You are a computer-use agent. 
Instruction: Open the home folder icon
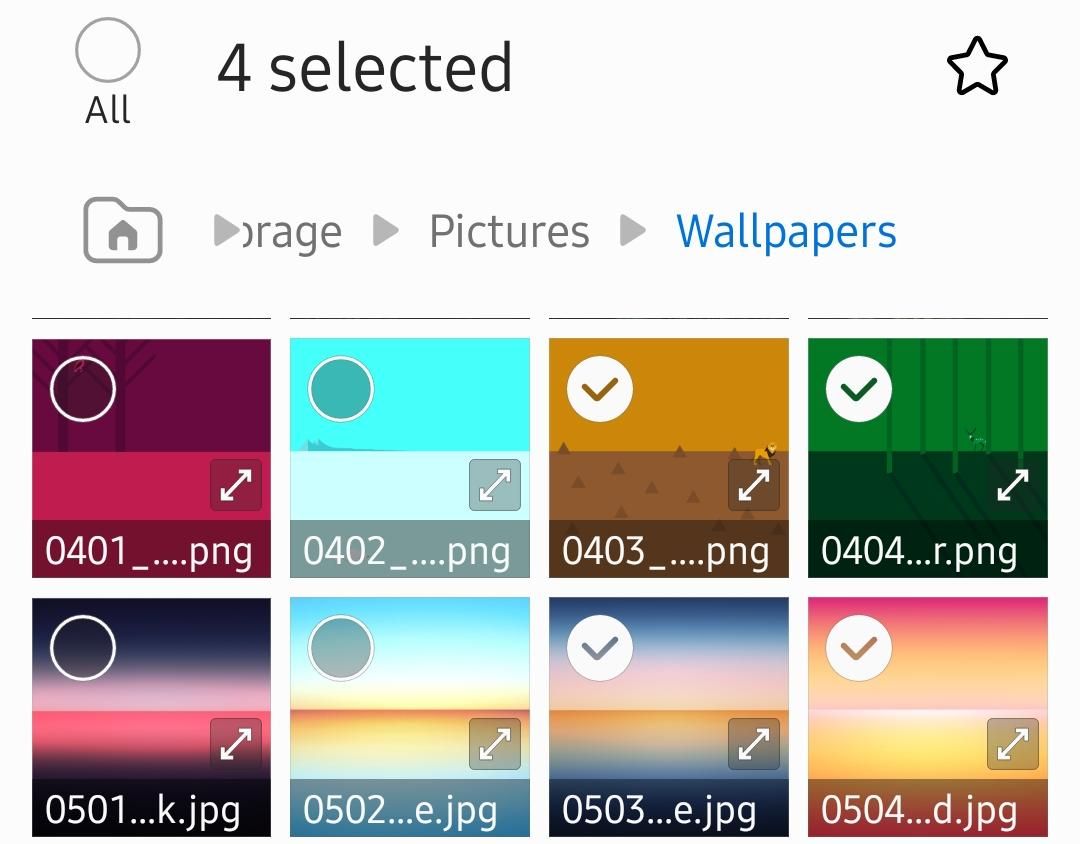coord(122,231)
